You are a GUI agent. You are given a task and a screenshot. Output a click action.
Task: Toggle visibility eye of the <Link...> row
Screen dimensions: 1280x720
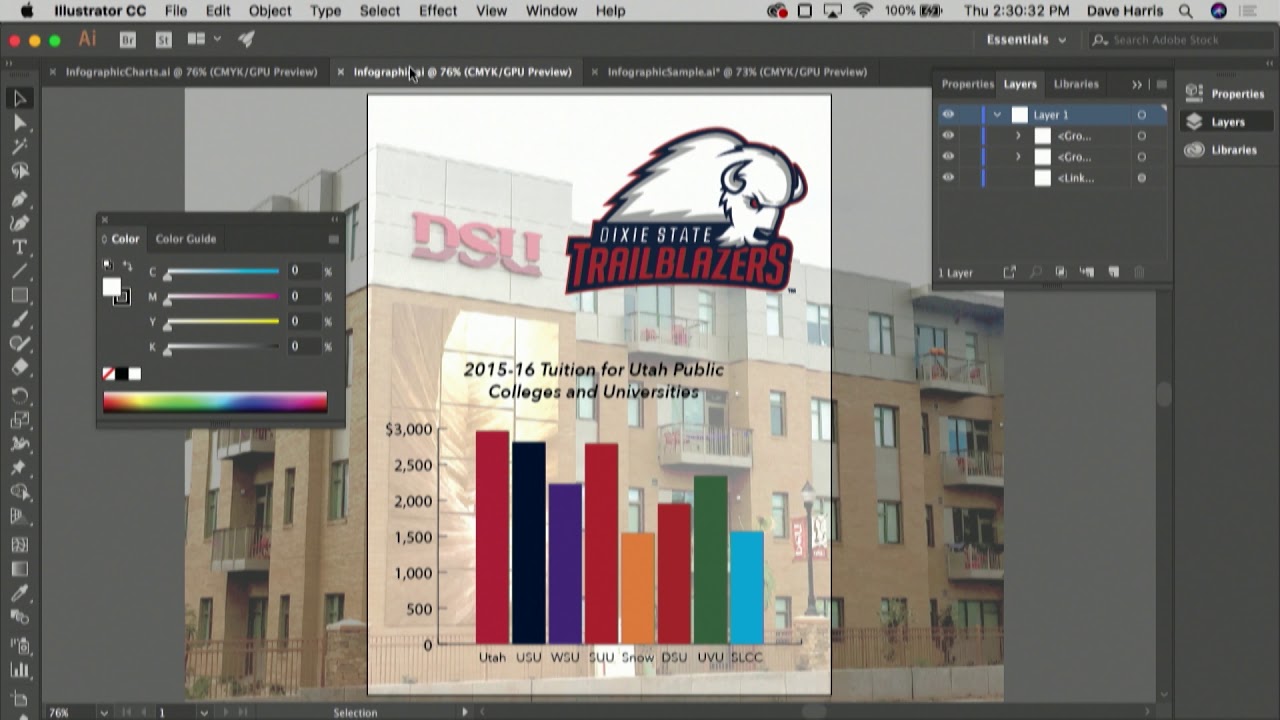pyautogui.click(x=948, y=178)
